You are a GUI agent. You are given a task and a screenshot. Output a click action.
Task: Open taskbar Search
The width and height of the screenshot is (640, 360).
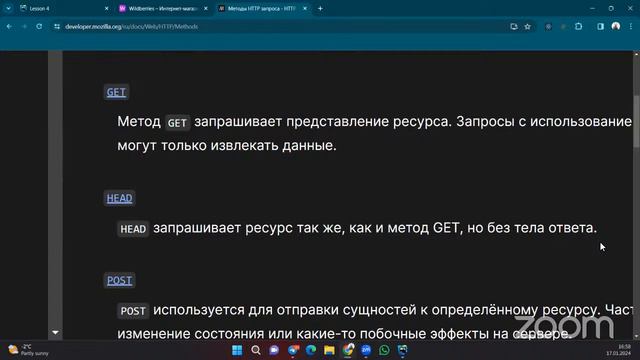[256, 350]
